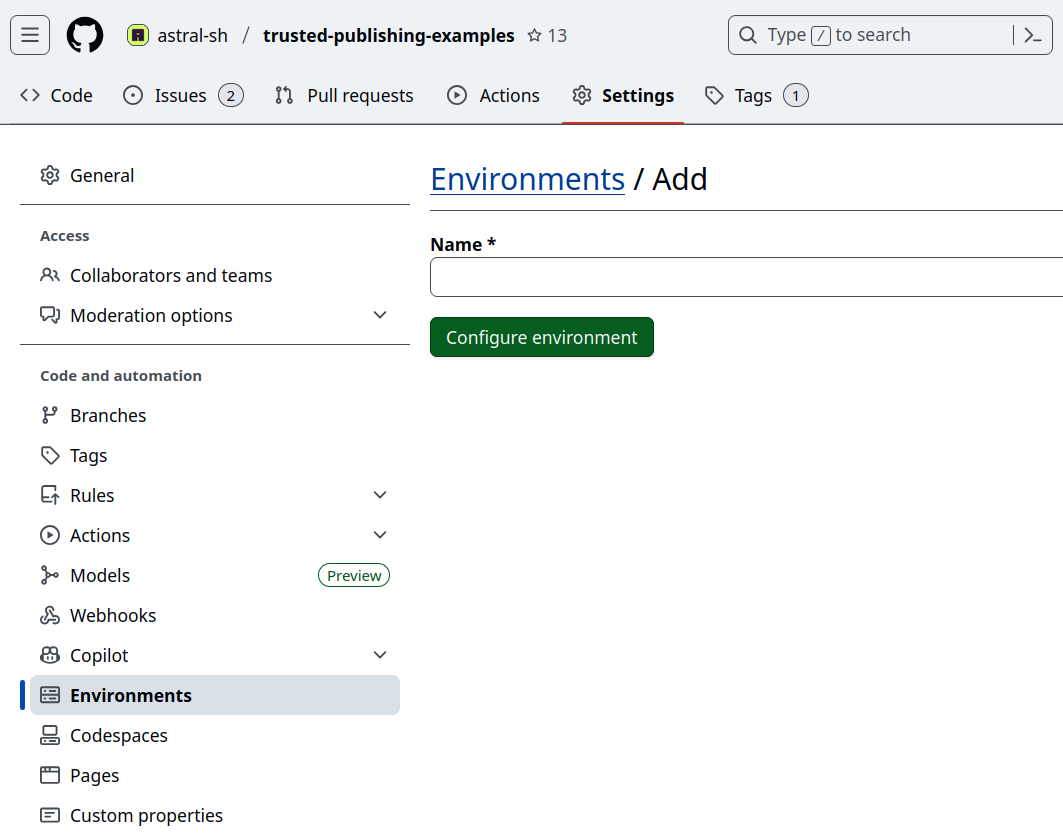Switch to the Pull requests tab
Viewport: 1063px width, 835px height.
coord(344,95)
